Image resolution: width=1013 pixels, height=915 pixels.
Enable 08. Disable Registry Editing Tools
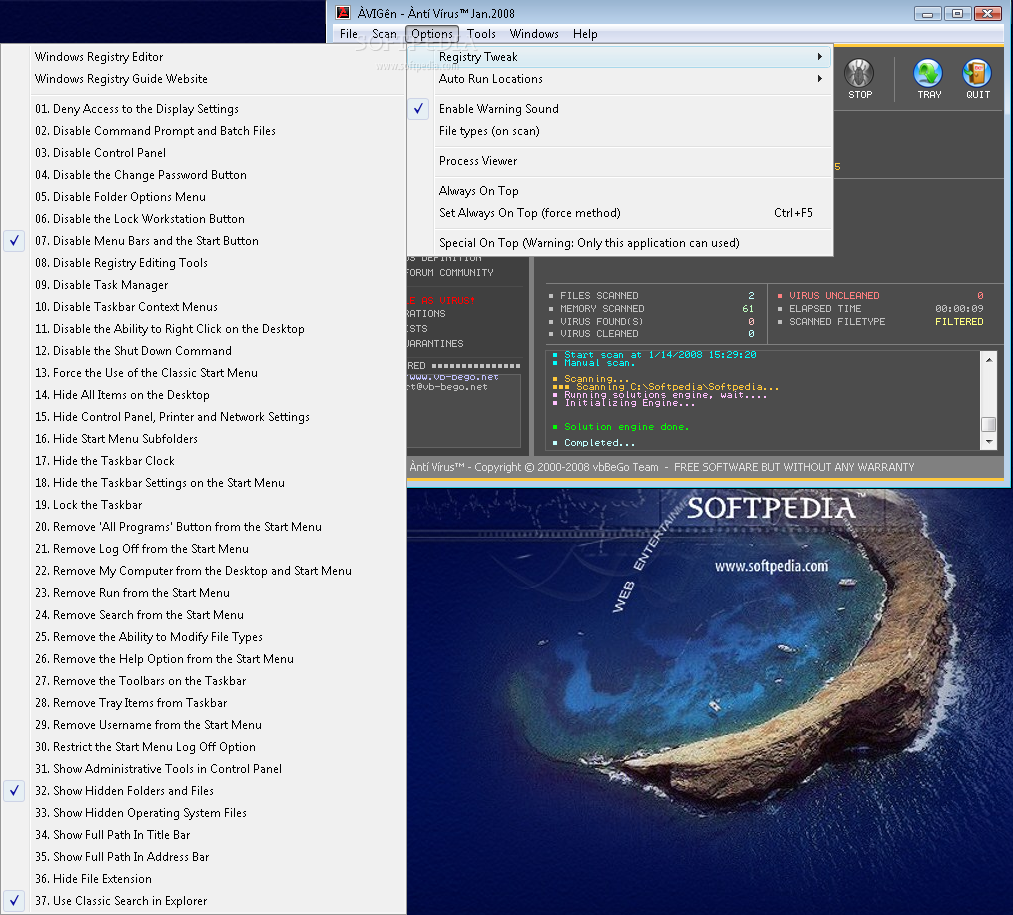tap(204, 262)
